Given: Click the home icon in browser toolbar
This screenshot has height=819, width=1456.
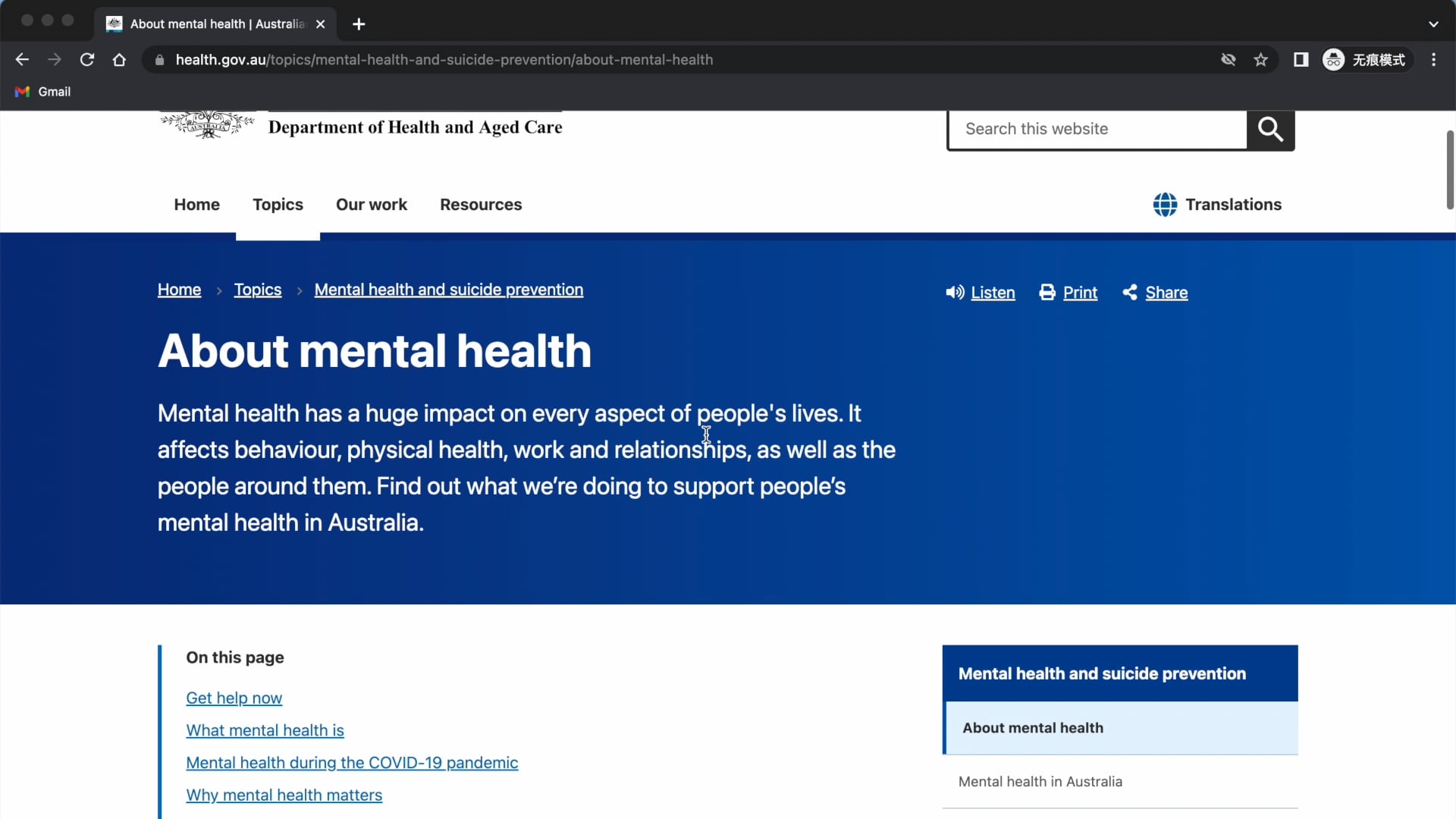Looking at the screenshot, I should [x=119, y=59].
